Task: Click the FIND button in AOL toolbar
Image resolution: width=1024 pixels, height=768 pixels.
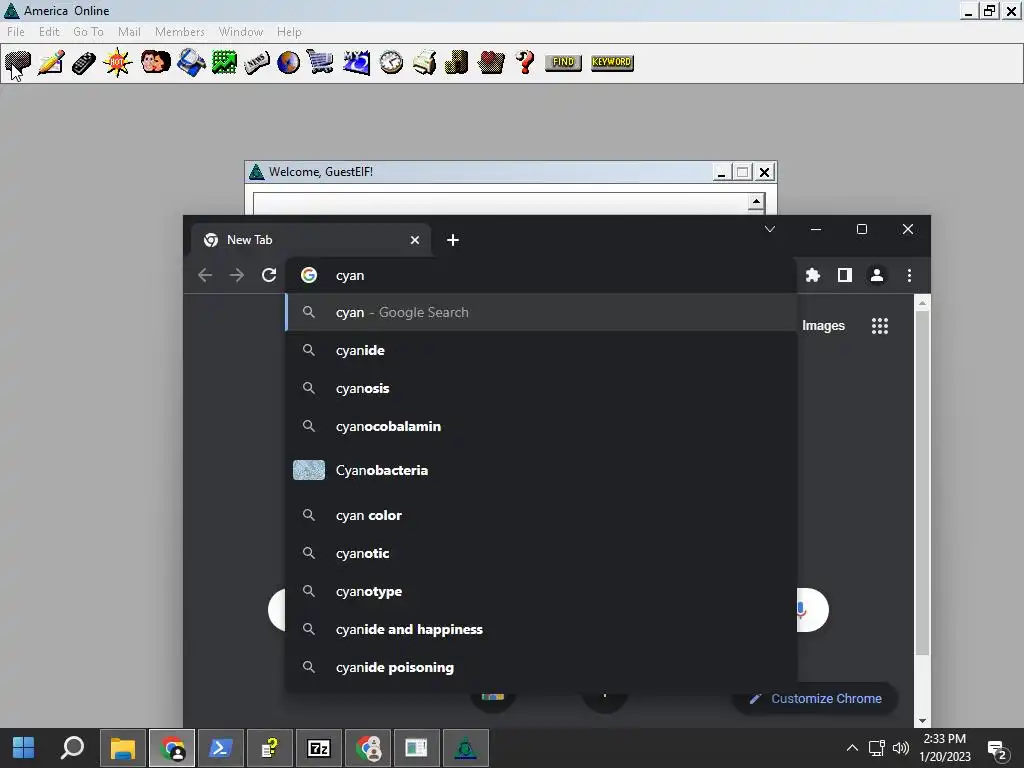Action: [x=563, y=63]
